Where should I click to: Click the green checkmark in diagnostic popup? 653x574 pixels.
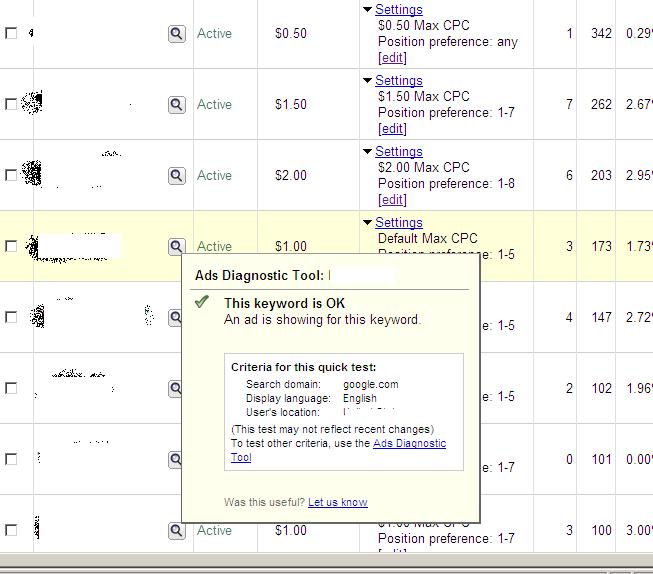[202, 302]
